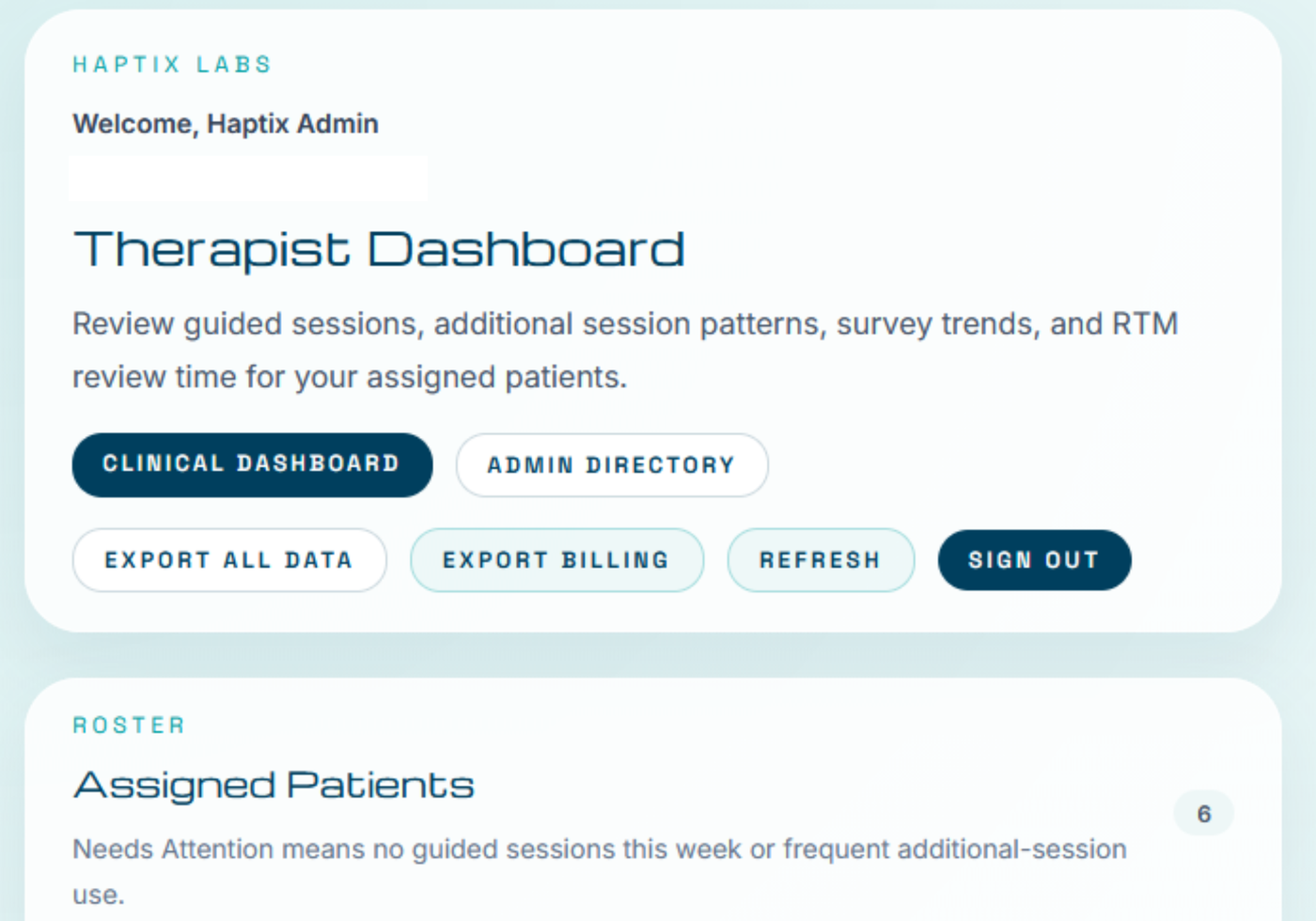Screen dimensions: 1316x921
Task: Click the Roster section label
Action: tap(130, 726)
